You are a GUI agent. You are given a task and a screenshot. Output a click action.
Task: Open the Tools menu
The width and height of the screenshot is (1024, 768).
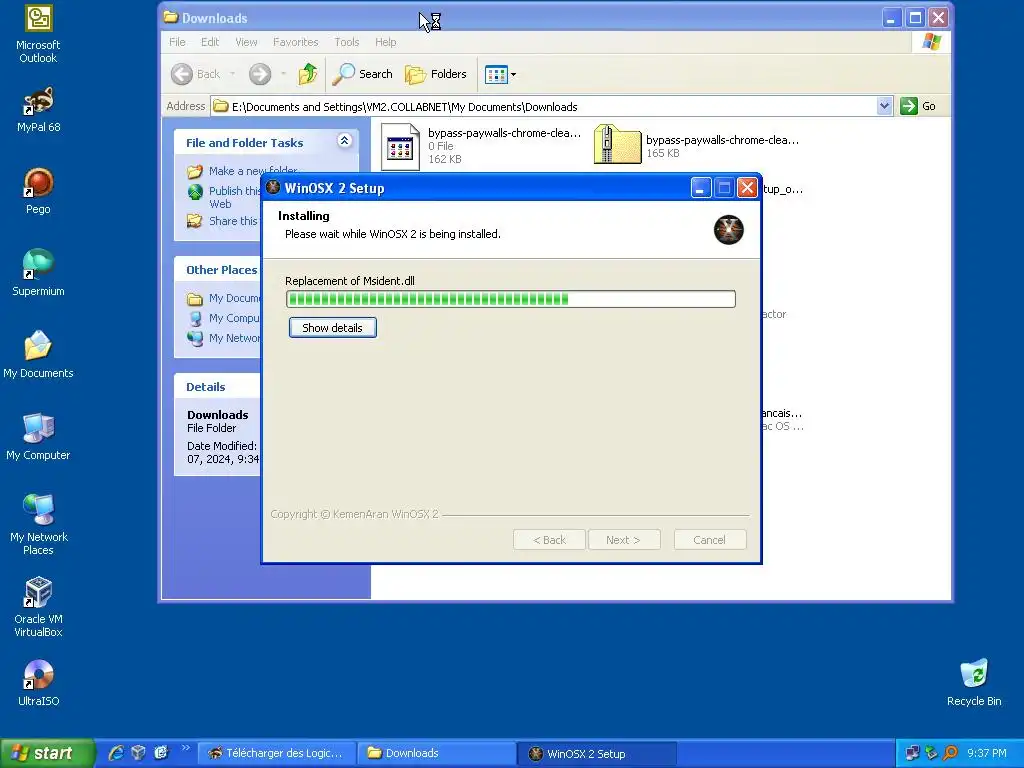point(347,42)
